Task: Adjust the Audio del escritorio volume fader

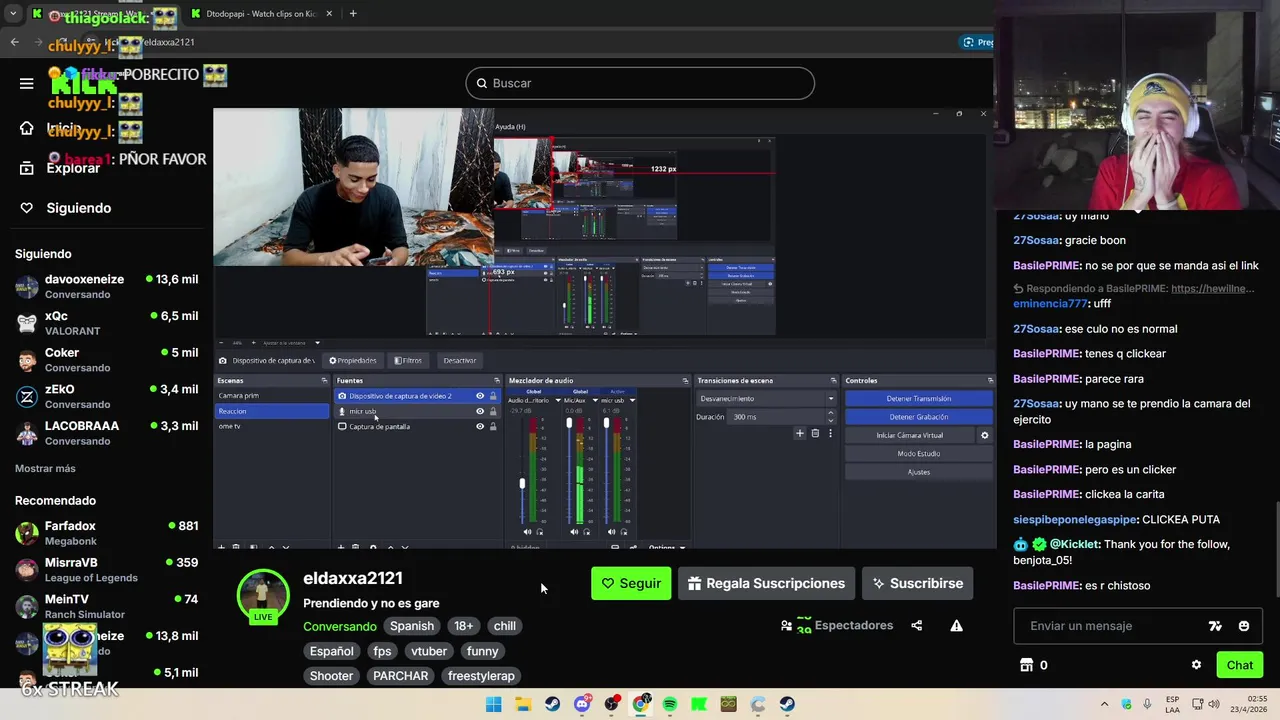Action: (x=521, y=484)
